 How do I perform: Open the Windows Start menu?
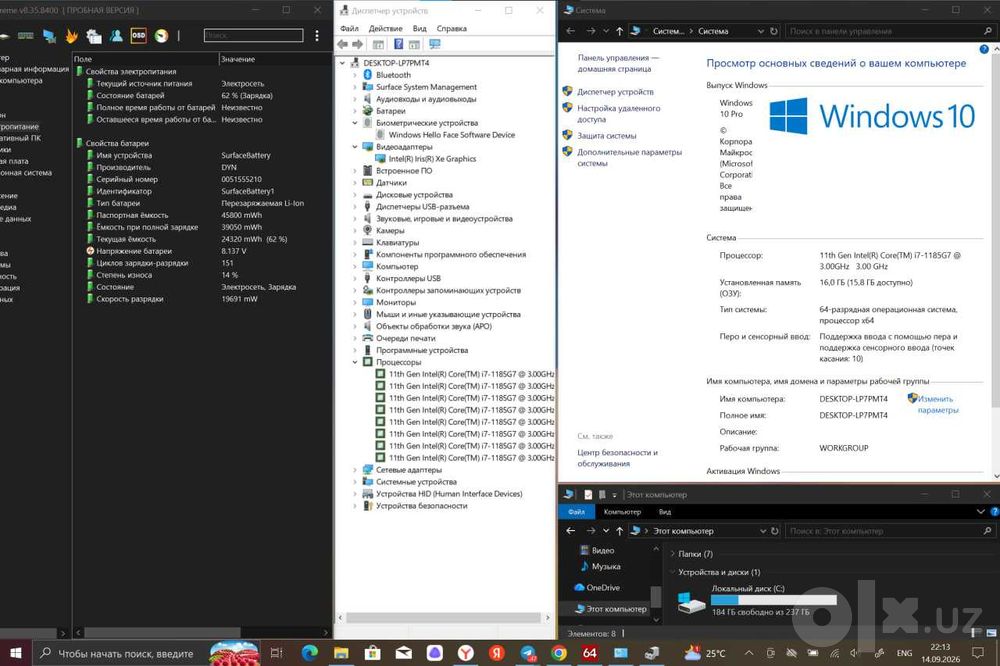(16, 653)
